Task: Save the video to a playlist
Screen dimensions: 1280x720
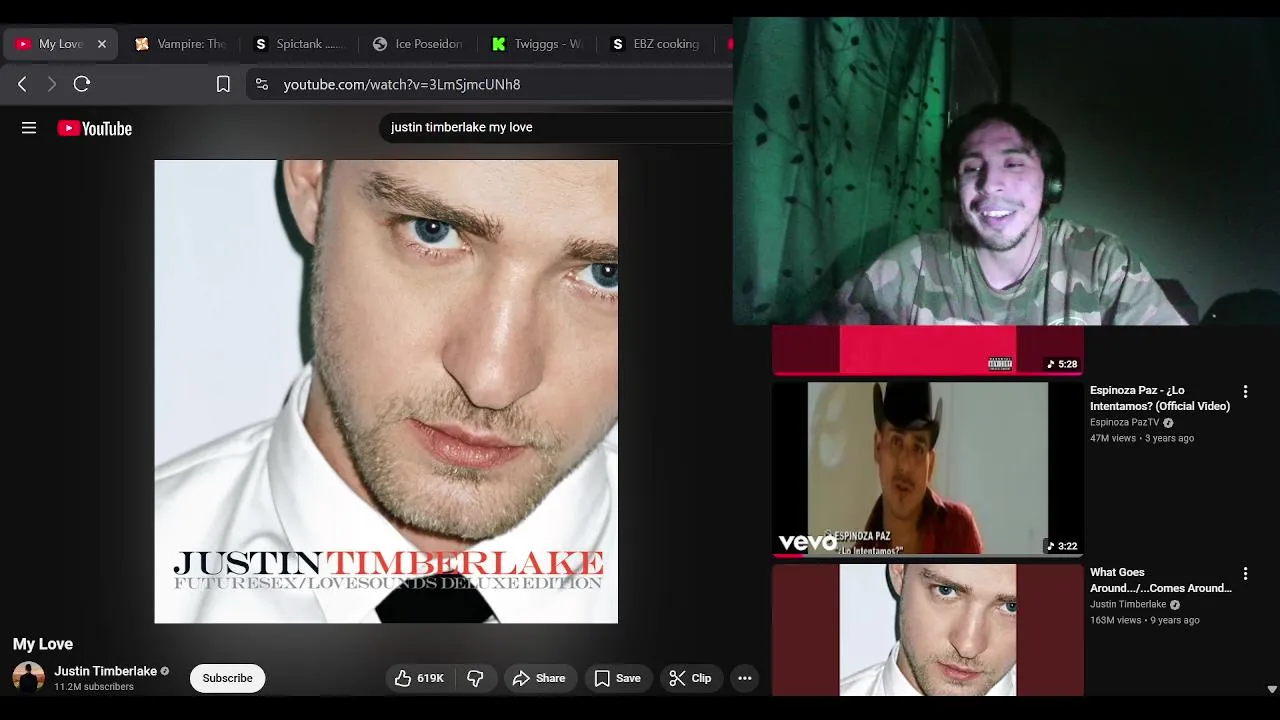Action: pos(617,678)
